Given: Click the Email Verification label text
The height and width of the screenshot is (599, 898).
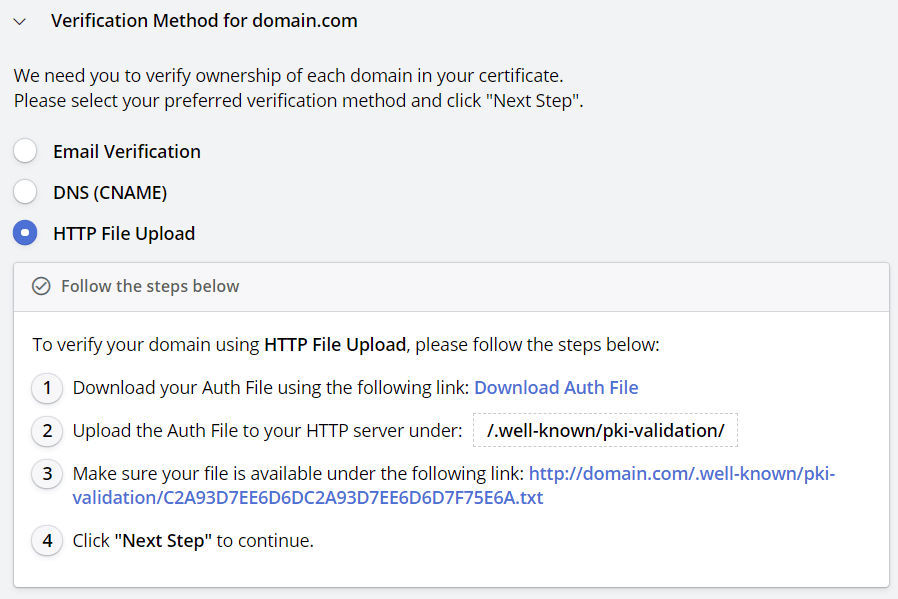Looking at the screenshot, I should [x=127, y=152].
